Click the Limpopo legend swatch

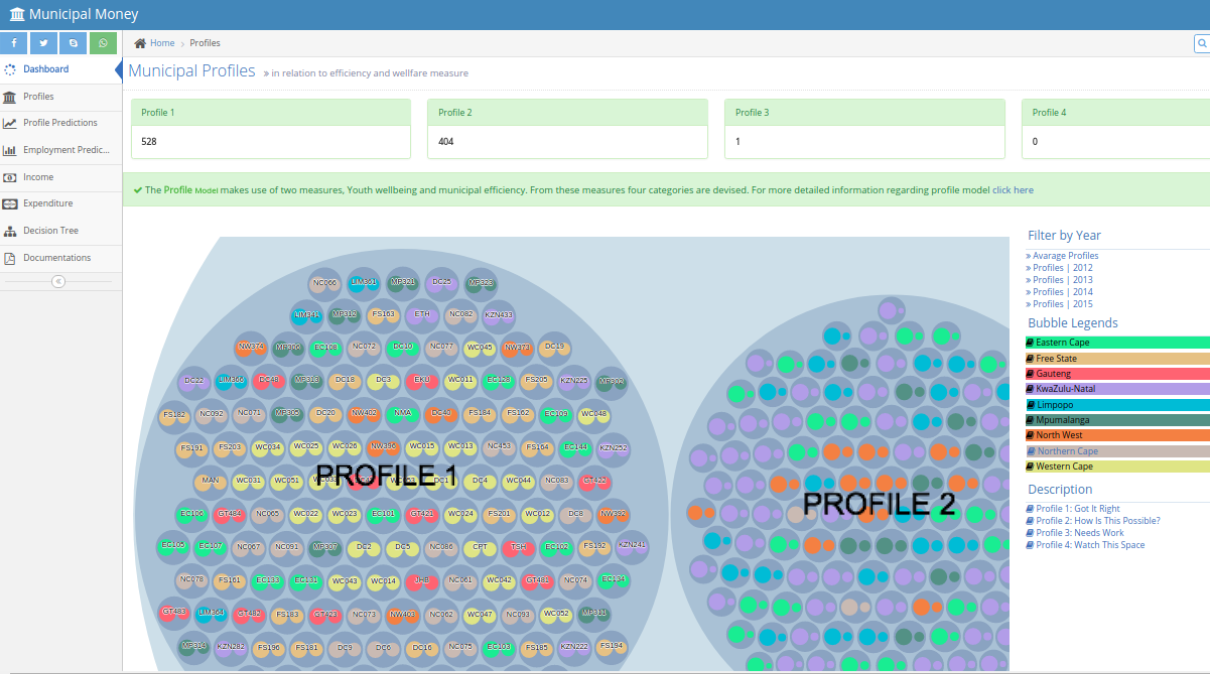(x=1118, y=405)
